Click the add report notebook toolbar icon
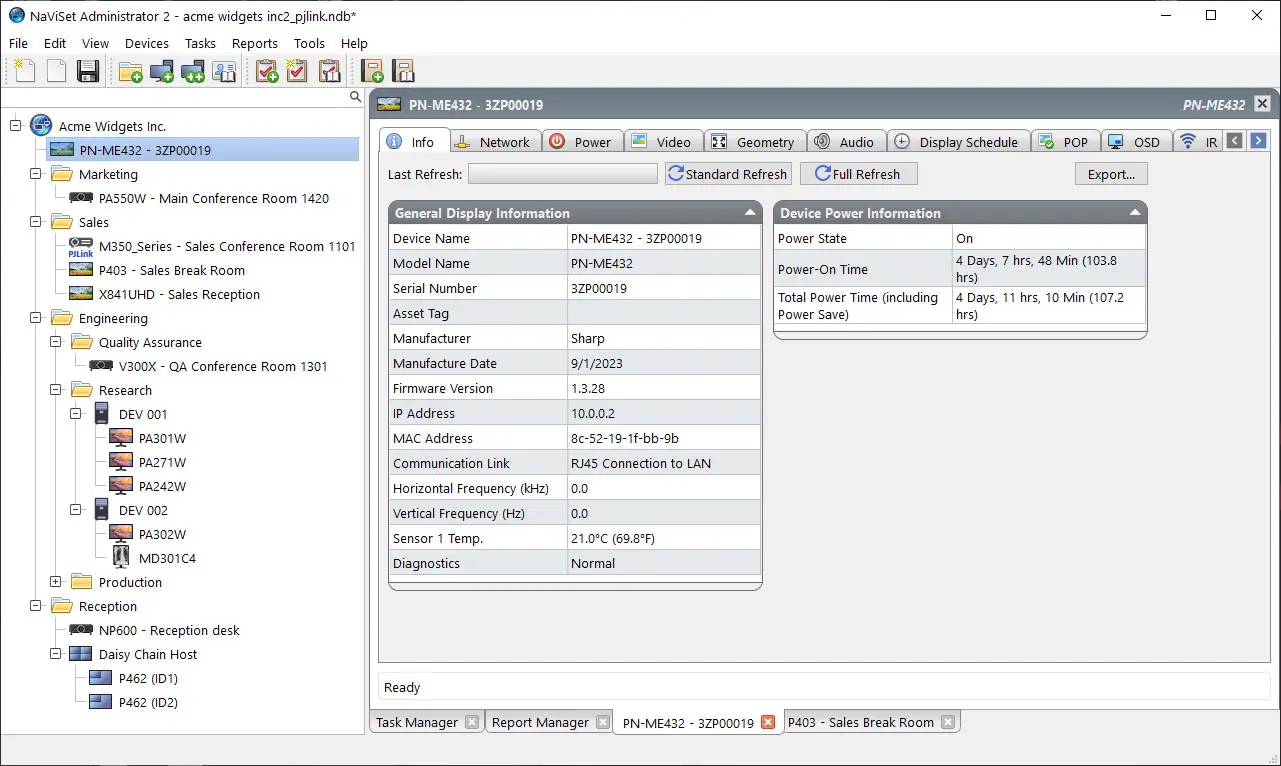 click(x=372, y=71)
